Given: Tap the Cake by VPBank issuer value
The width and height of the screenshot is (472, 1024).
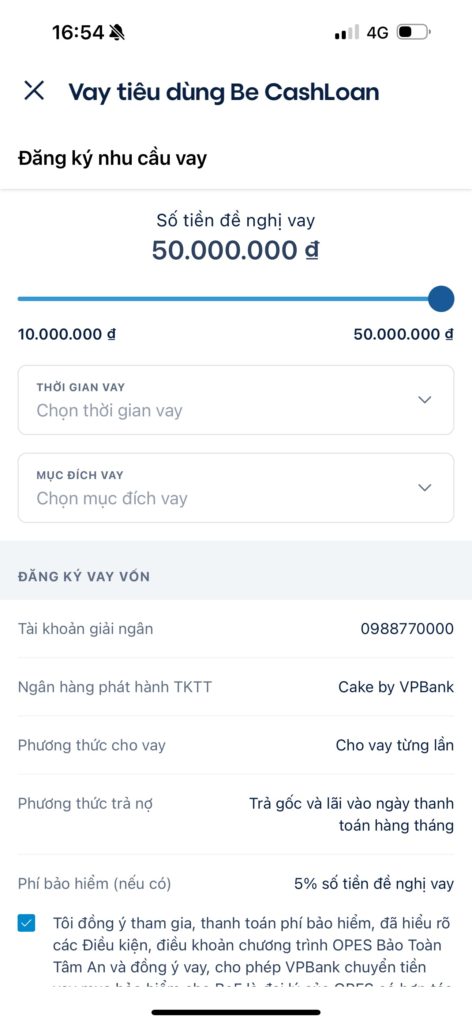Looking at the screenshot, I should [396, 687].
